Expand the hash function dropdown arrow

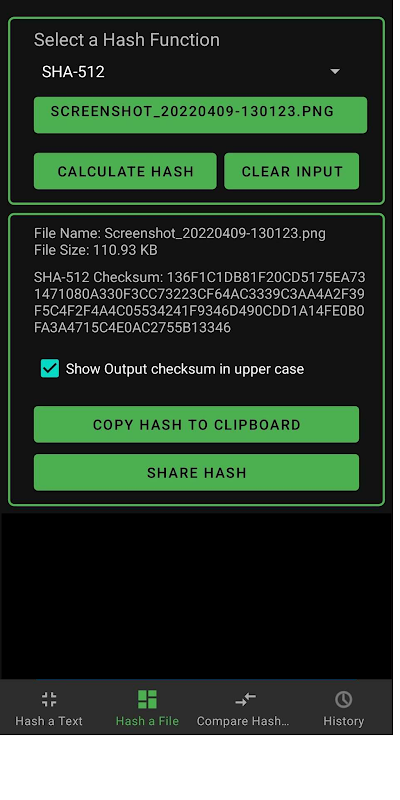point(335,71)
